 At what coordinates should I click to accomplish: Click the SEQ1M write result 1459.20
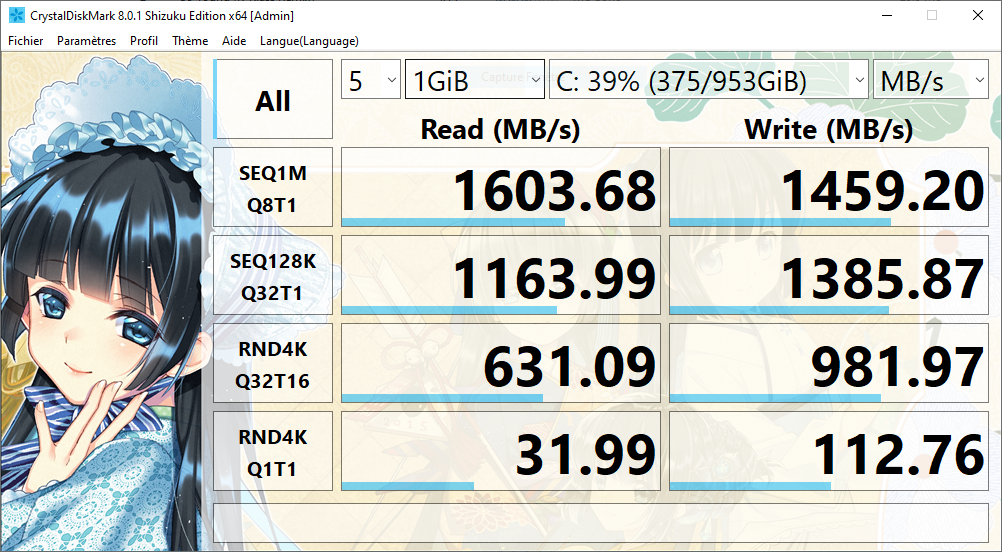tap(829, 187)
